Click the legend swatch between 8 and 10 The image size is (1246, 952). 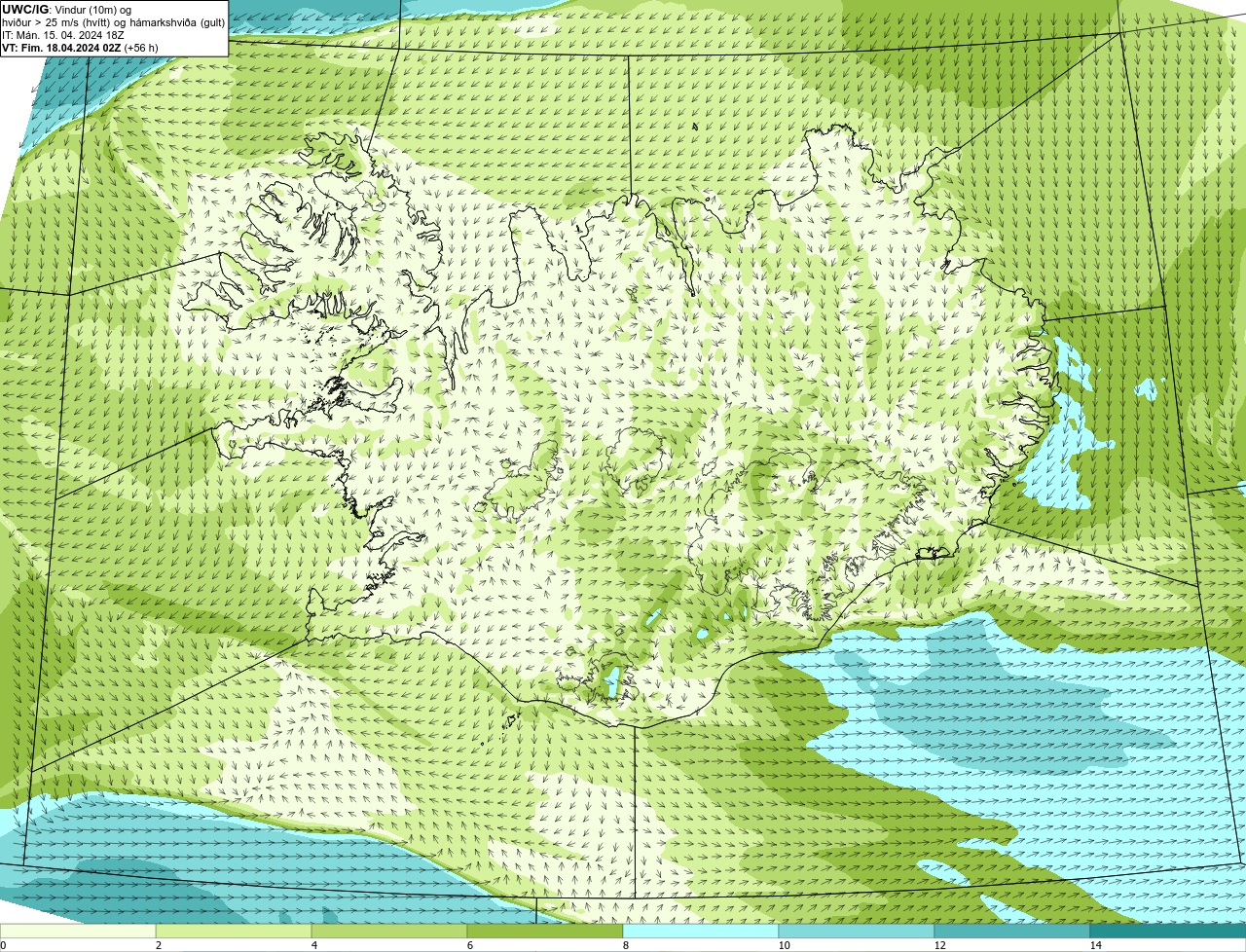point(701,931)
